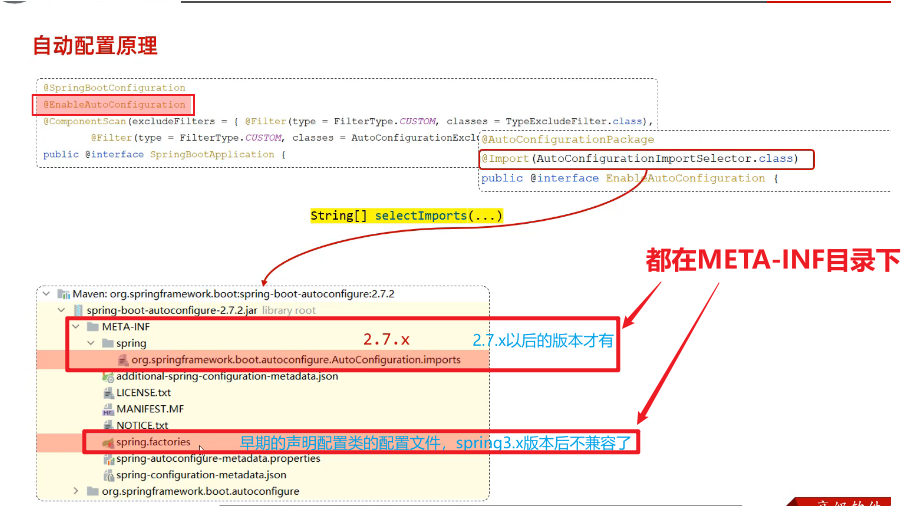
Task: Expand the org.springframework.boot.autoconfigure package arrow
Action: 76,491
